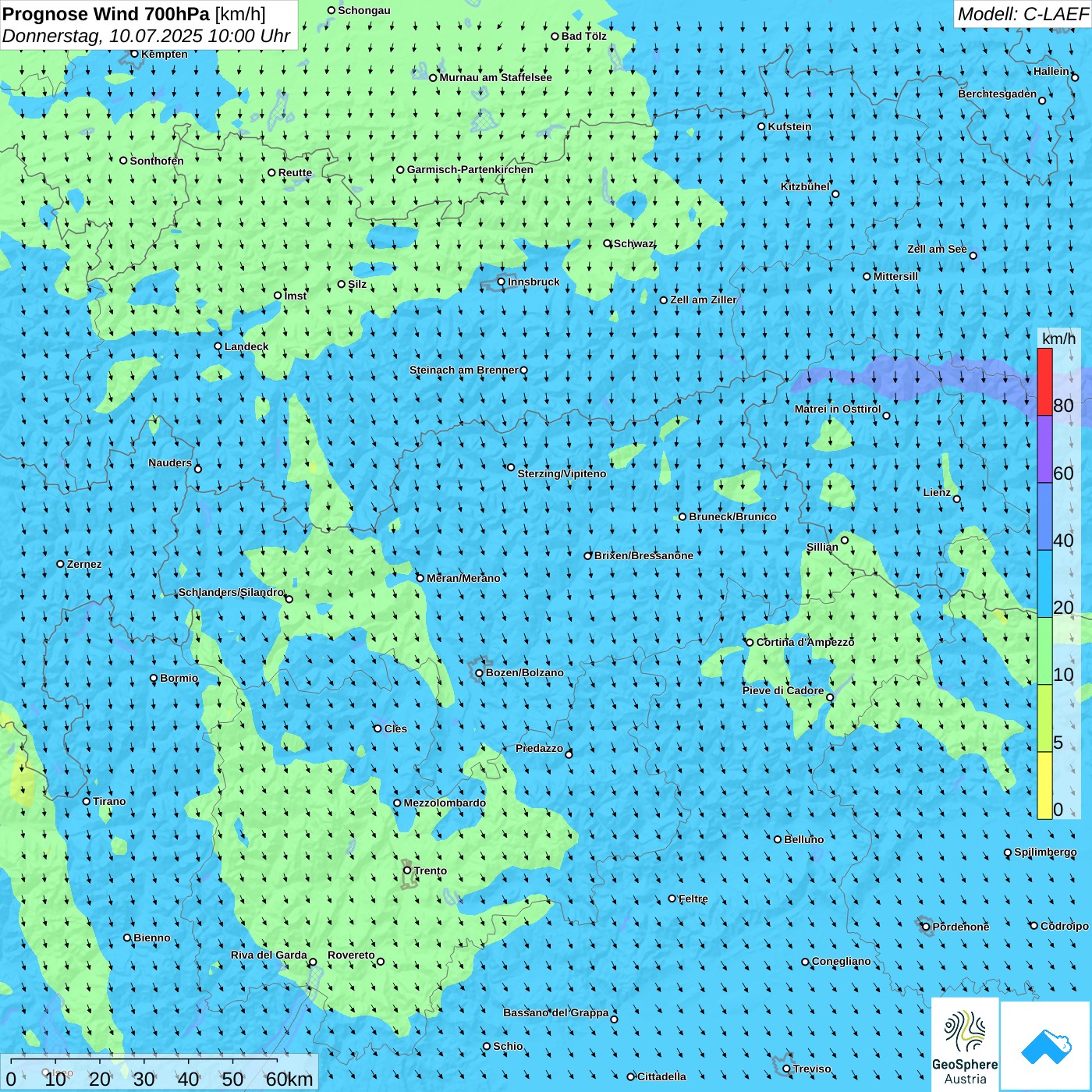This screenshot has height=1092, width=1092.
Task: Click the Zernez label
Action: click(84, 564)
